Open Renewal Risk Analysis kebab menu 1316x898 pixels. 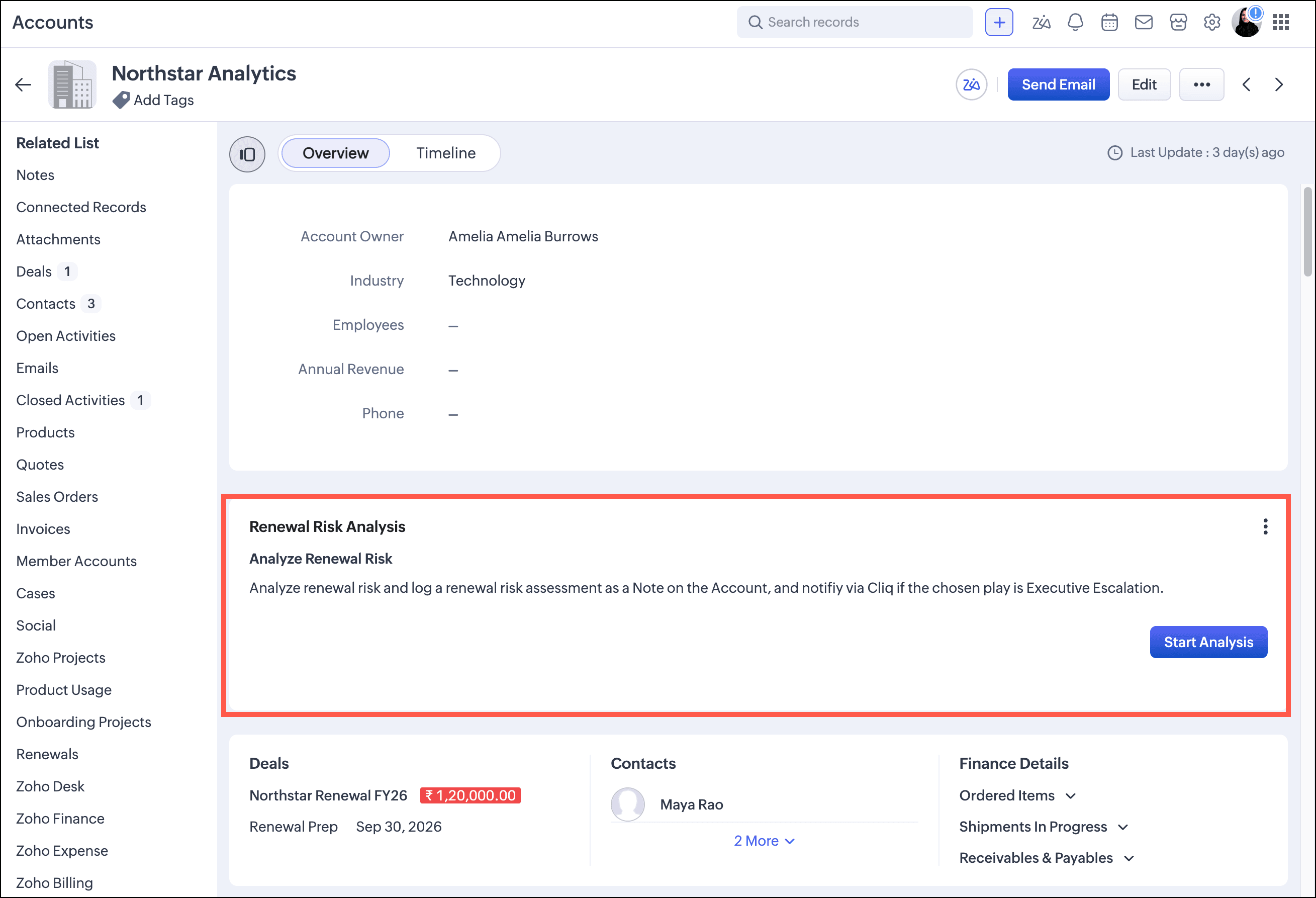tap(1265, 527)
